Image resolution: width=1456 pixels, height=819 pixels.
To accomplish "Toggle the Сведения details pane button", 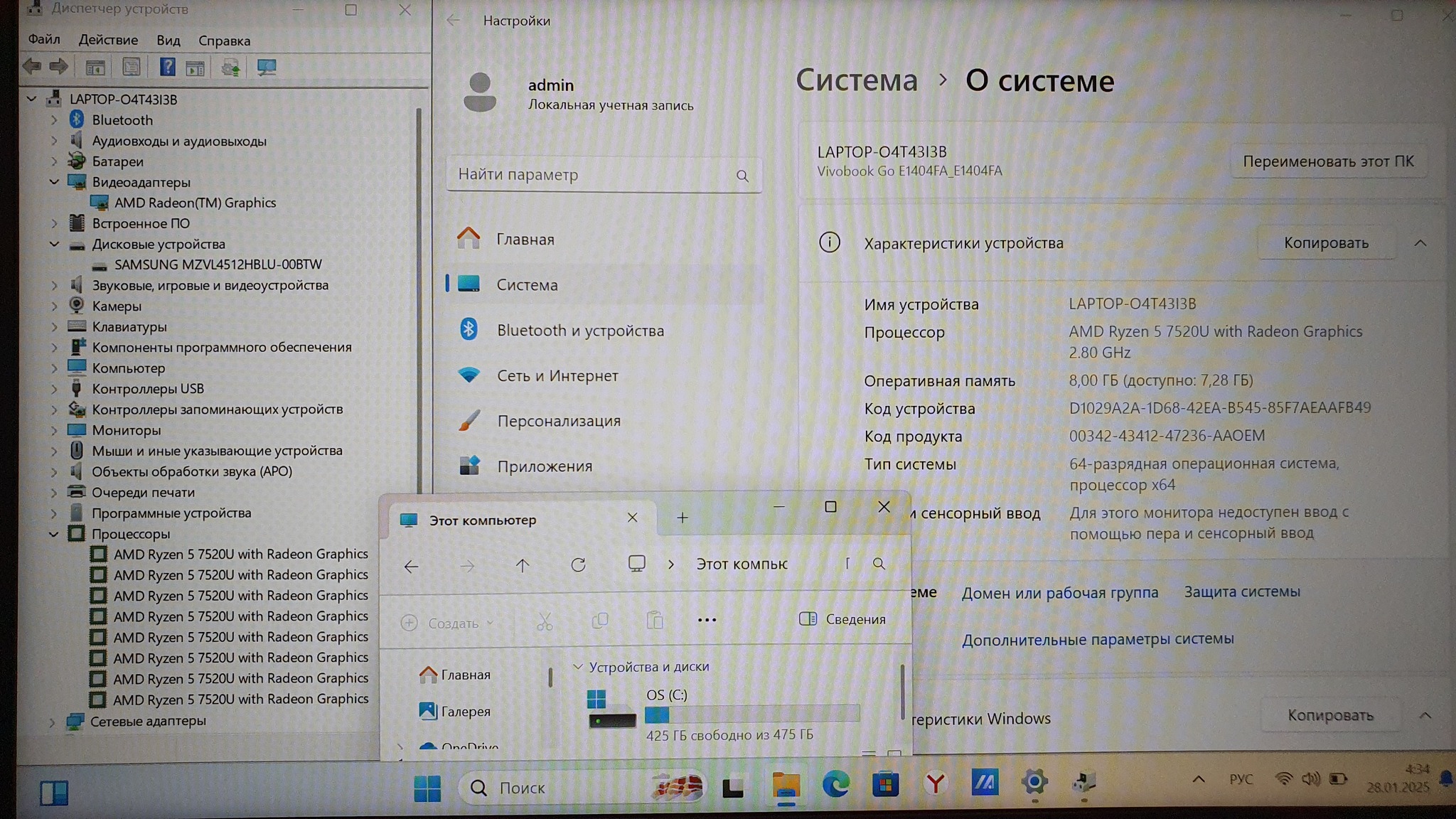I will (x=842, y=619).
